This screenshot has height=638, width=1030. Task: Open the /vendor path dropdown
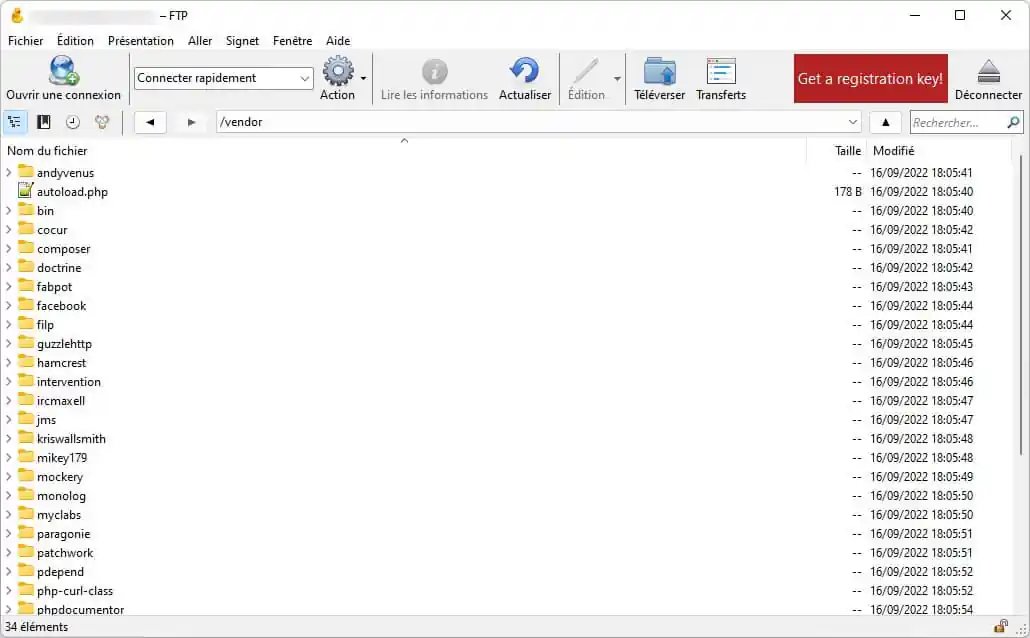pos(853,122)
